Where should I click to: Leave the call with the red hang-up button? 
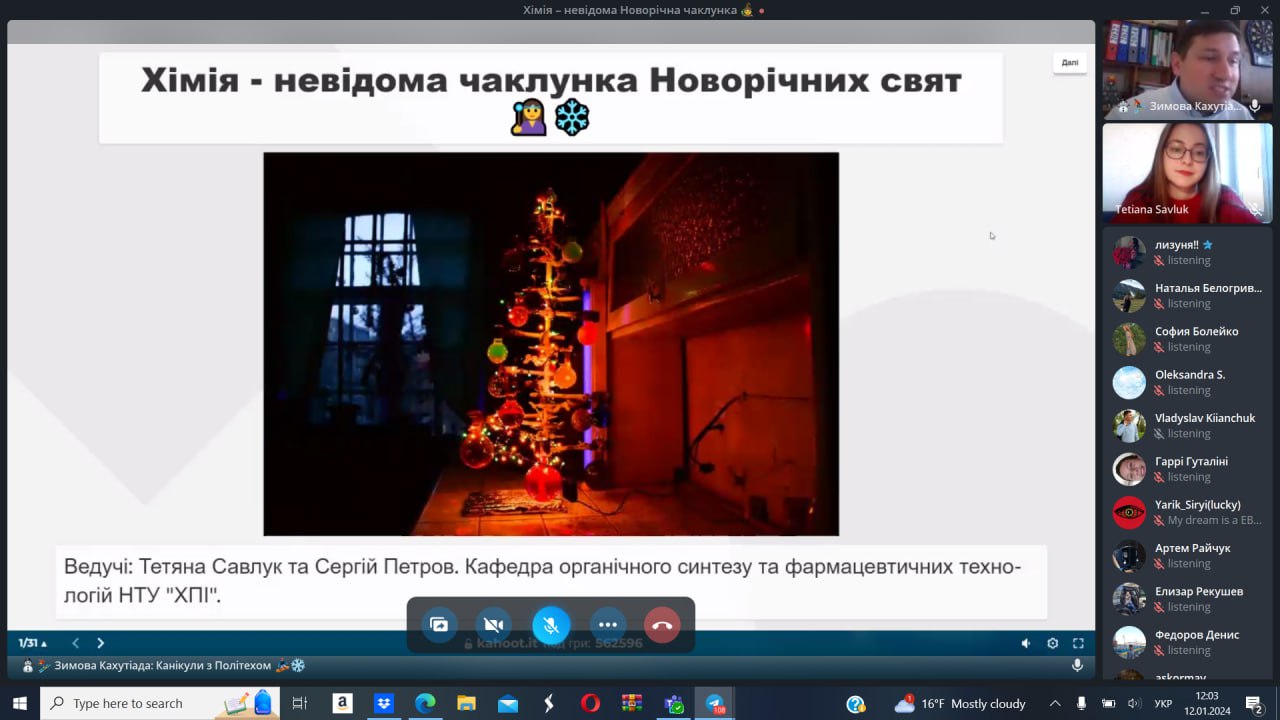click(x=662, y=625)
